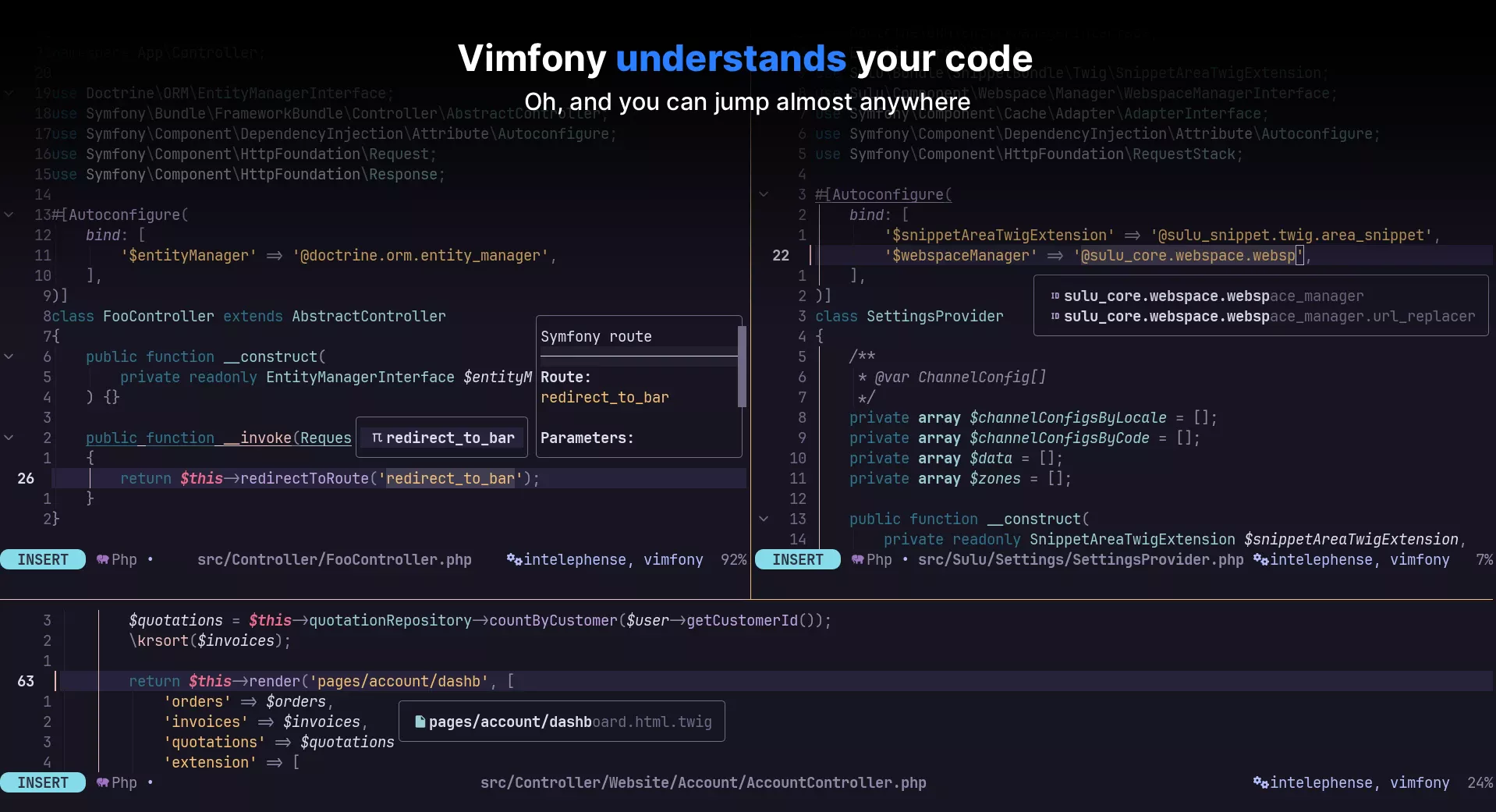1496x812 pixels.
Task: Collapse the Autoconfigure fold in SettingsProvider
Action: point(764,194)
